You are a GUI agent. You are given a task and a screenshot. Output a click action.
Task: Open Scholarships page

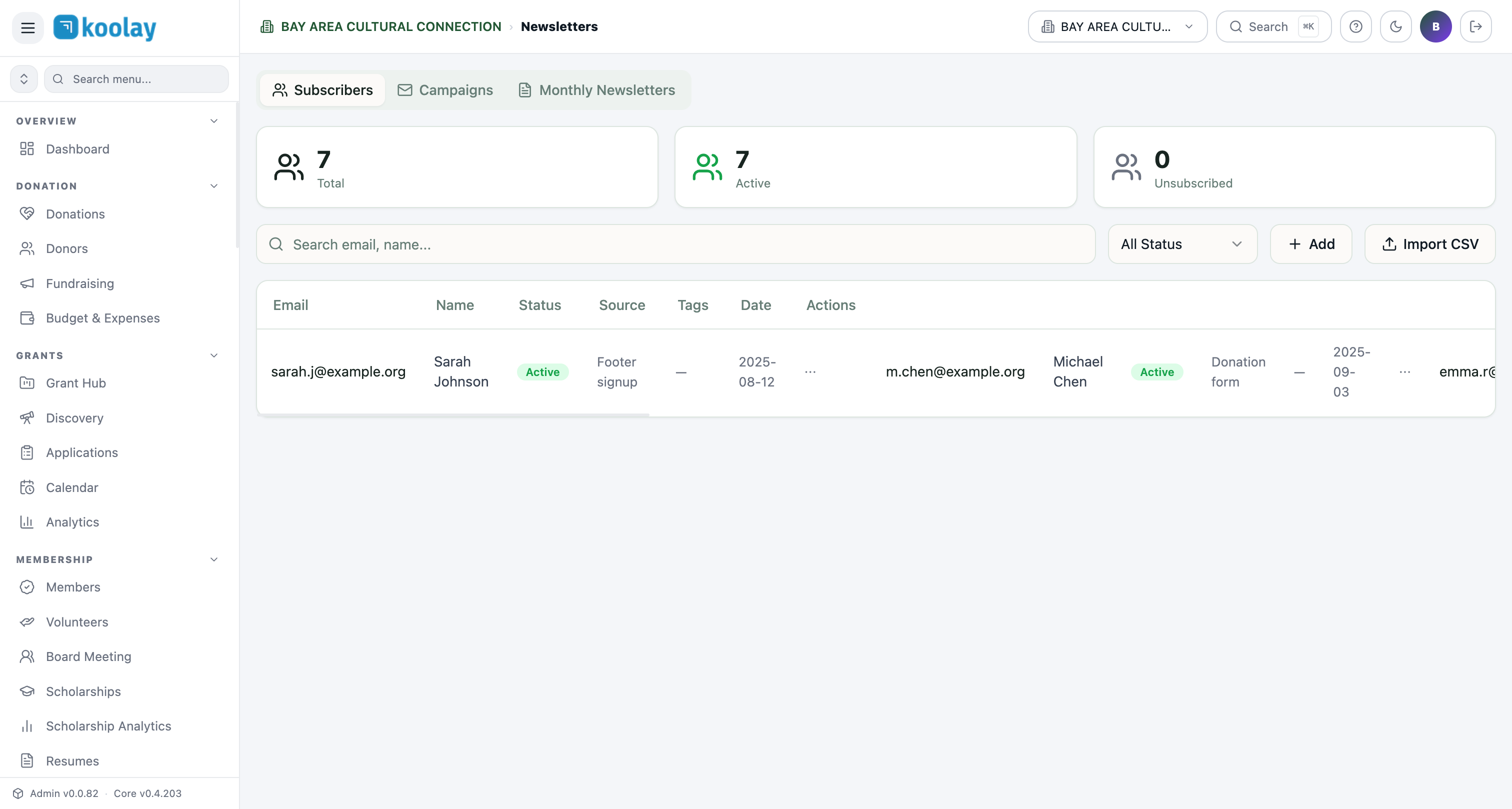[x=83, y=691]
